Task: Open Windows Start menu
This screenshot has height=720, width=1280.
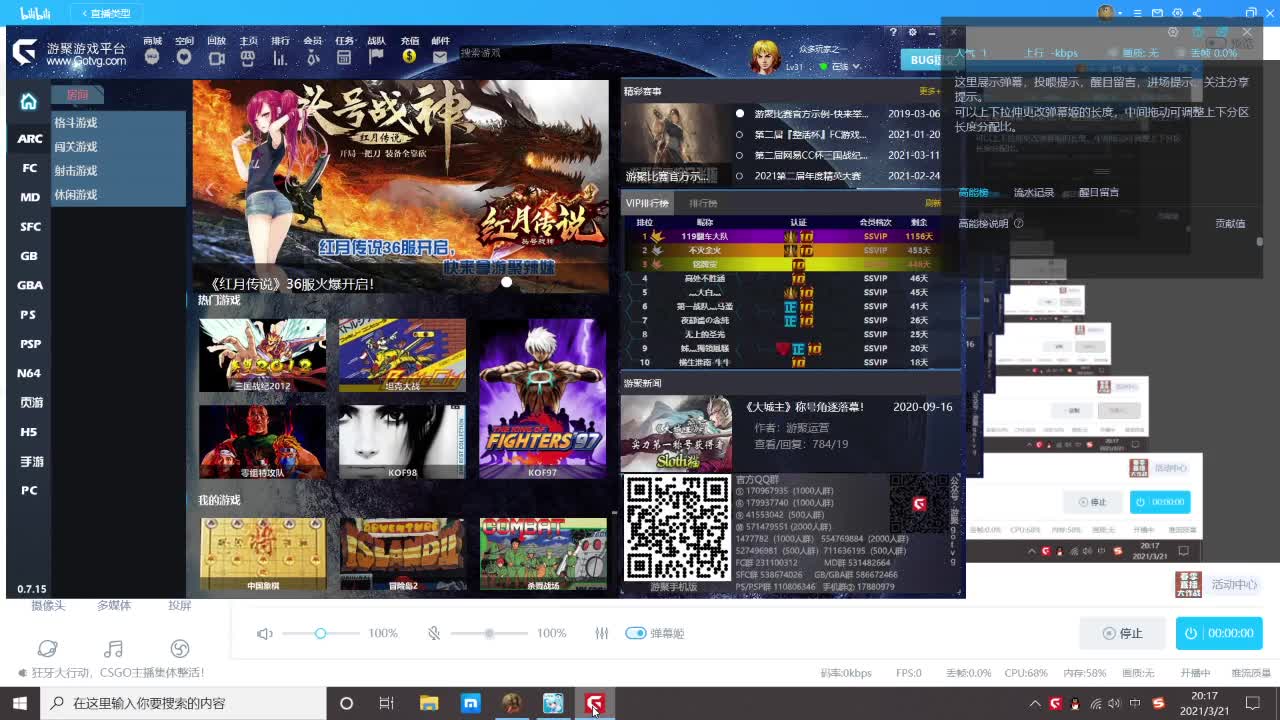Action: coord(19,703)
